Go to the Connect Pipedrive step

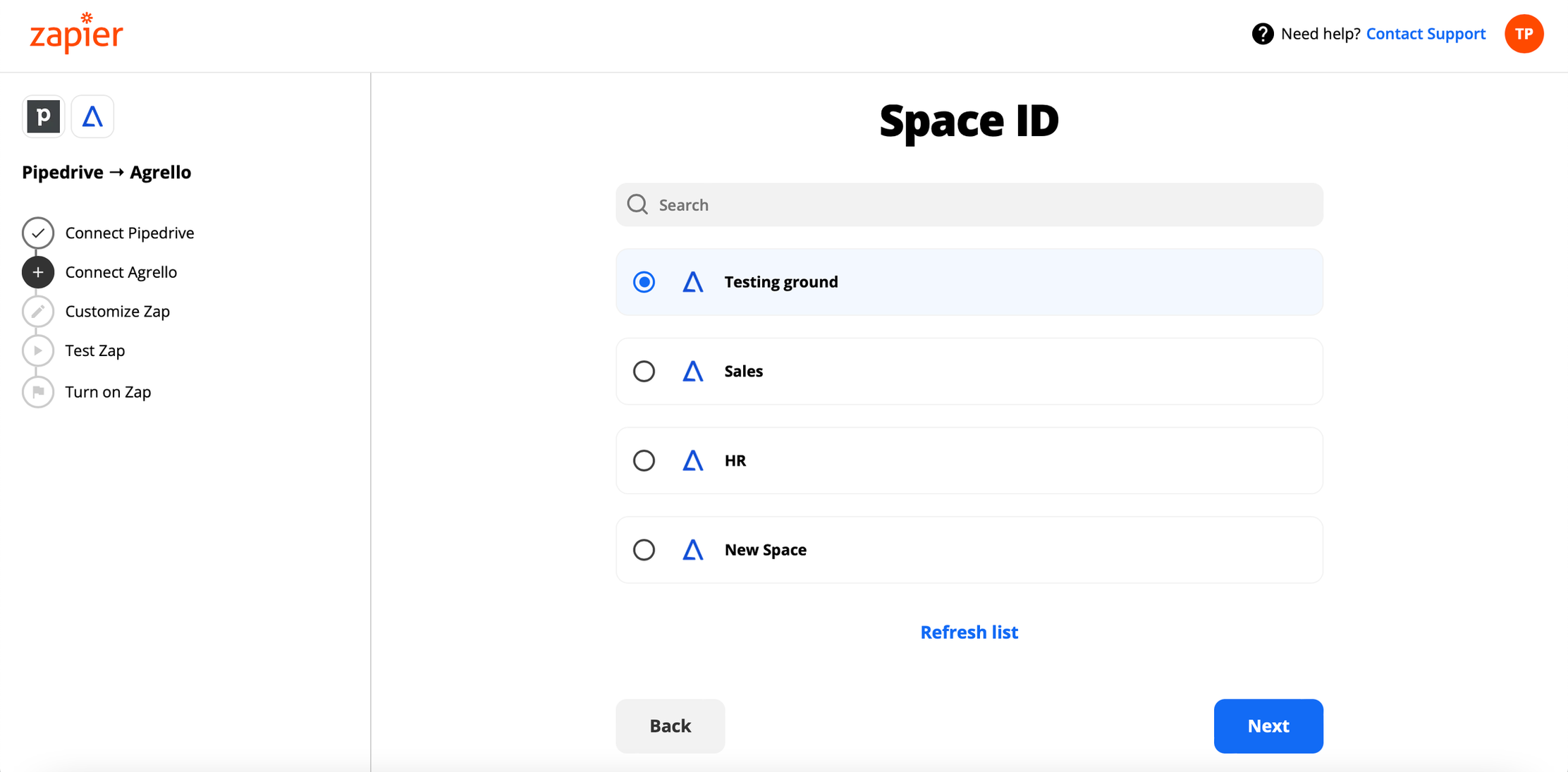pos(130,233)
